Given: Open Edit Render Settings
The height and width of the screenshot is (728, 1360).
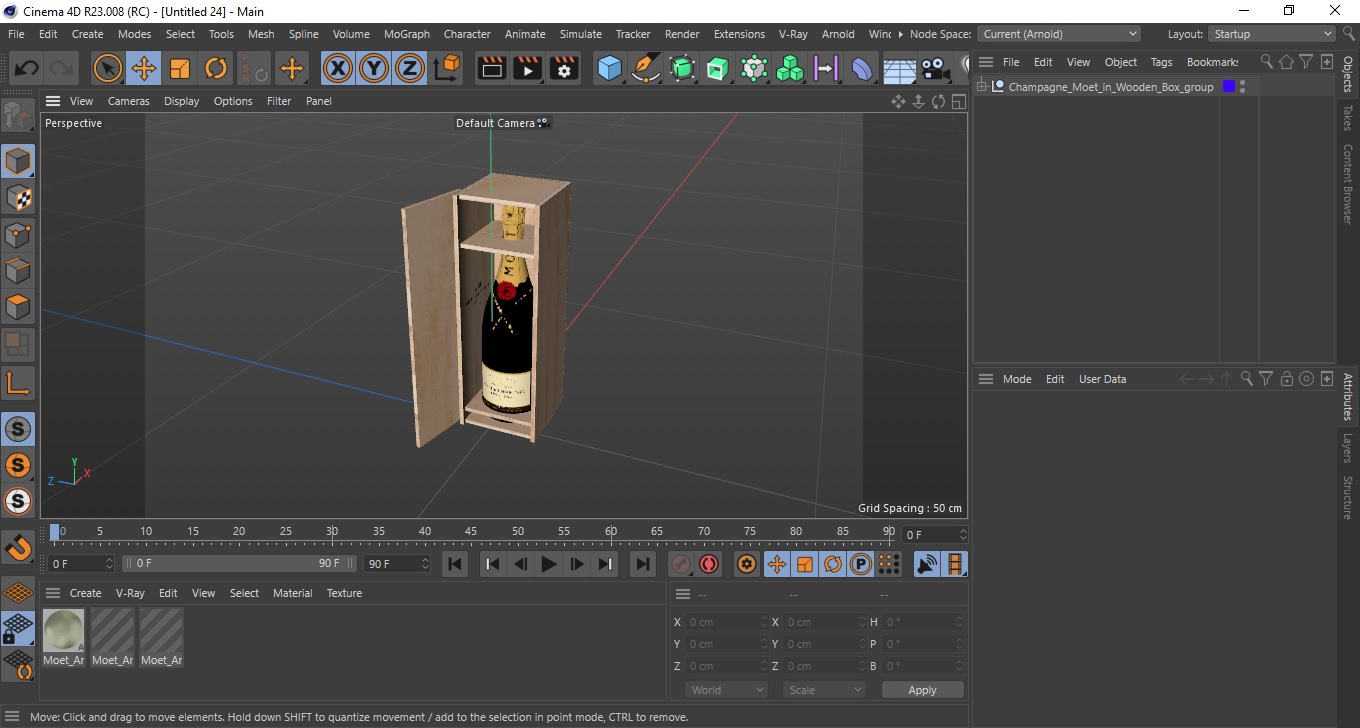Looking at the screenshot, I should (x=565, y=69).
